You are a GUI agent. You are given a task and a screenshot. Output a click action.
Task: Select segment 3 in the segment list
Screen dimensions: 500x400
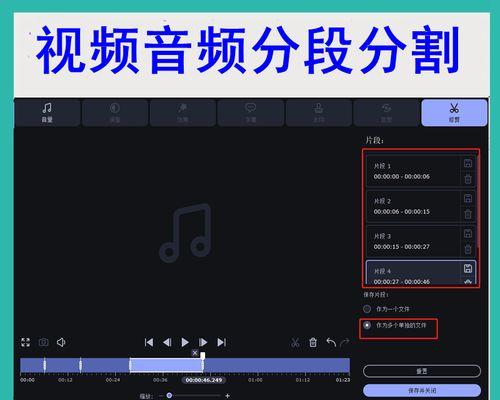point(413,242)
